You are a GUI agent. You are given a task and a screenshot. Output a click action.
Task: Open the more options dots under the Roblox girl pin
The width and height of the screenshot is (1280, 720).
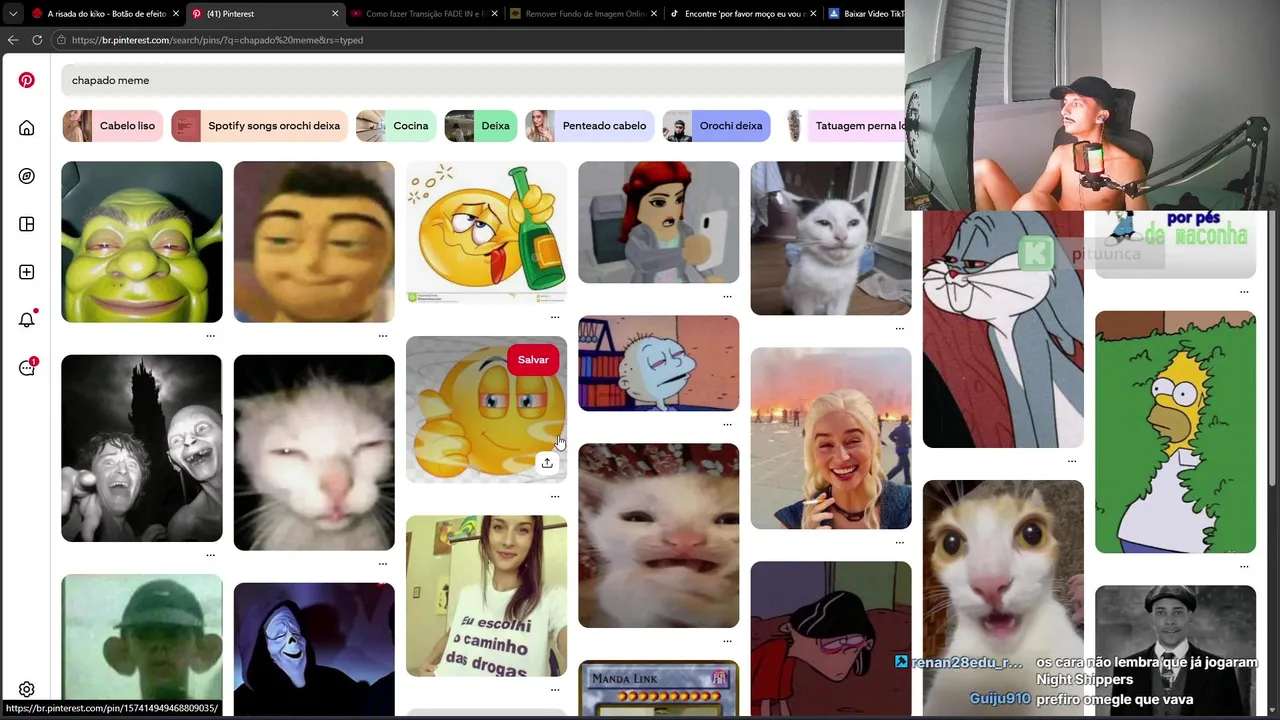coord(727,297)
